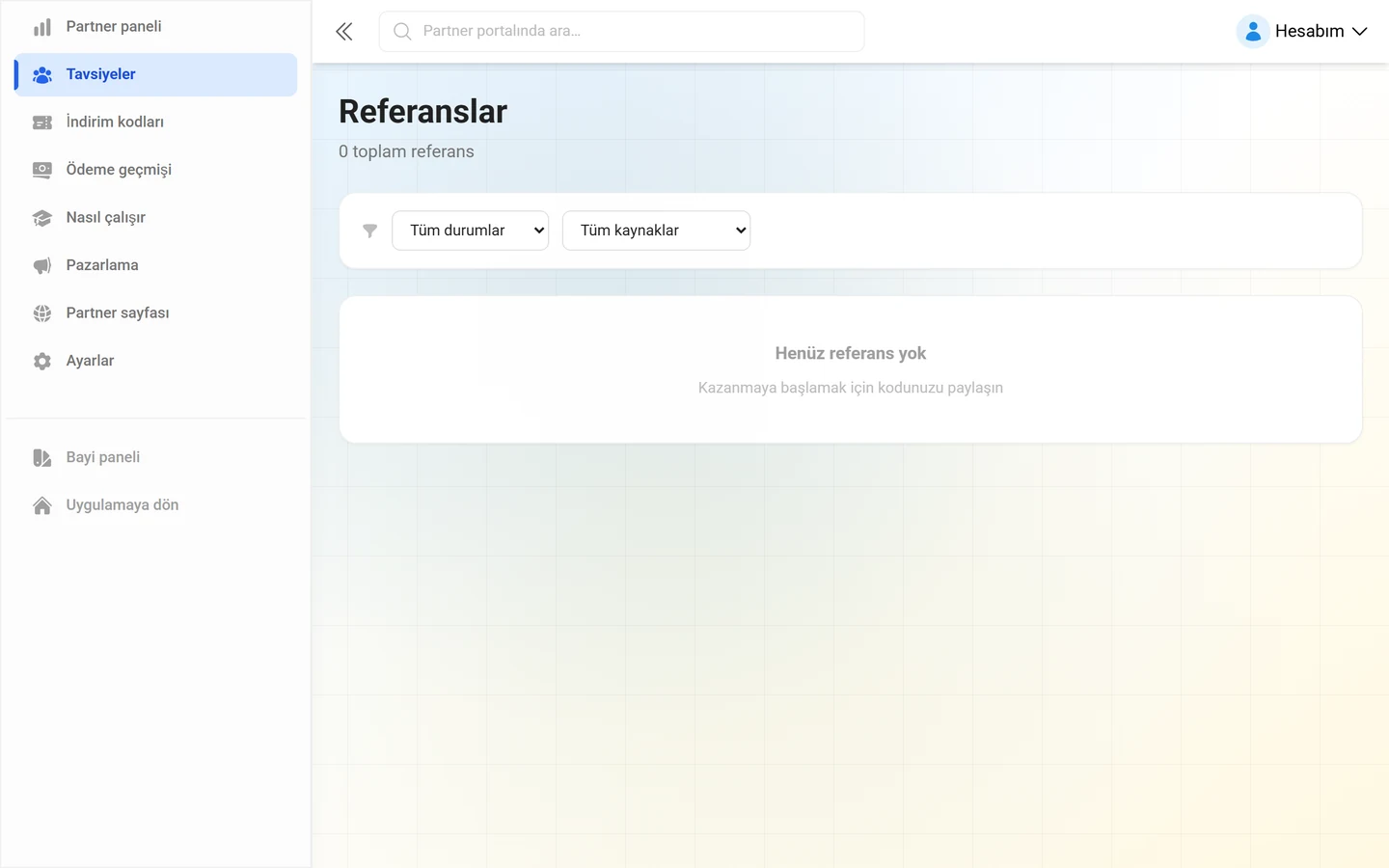This screenshot has height=868, width=1389.
Task: Open the Tüm kaynaklar dropdown
Action: pos(656,231)
